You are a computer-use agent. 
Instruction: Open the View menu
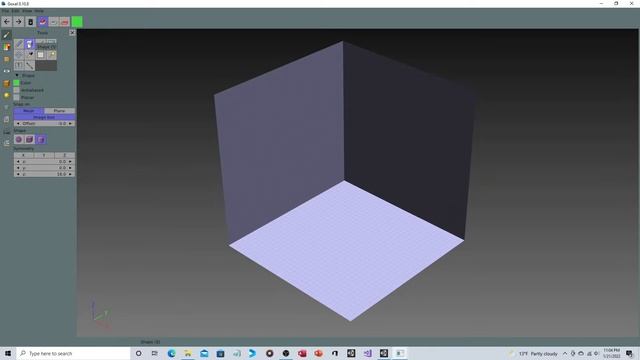[27, 11]
